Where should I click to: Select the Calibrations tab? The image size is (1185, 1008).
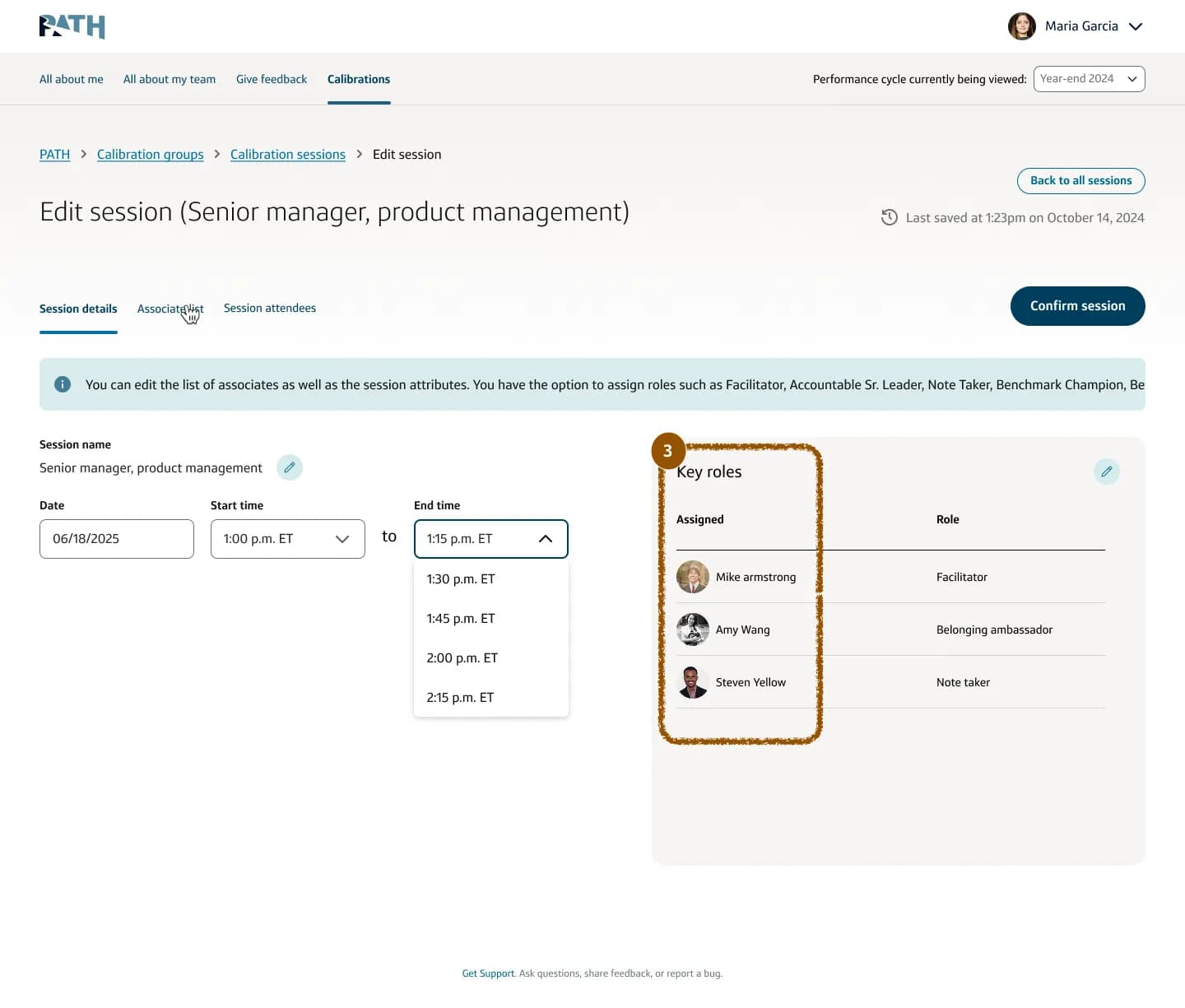click(x=359, y=79)
